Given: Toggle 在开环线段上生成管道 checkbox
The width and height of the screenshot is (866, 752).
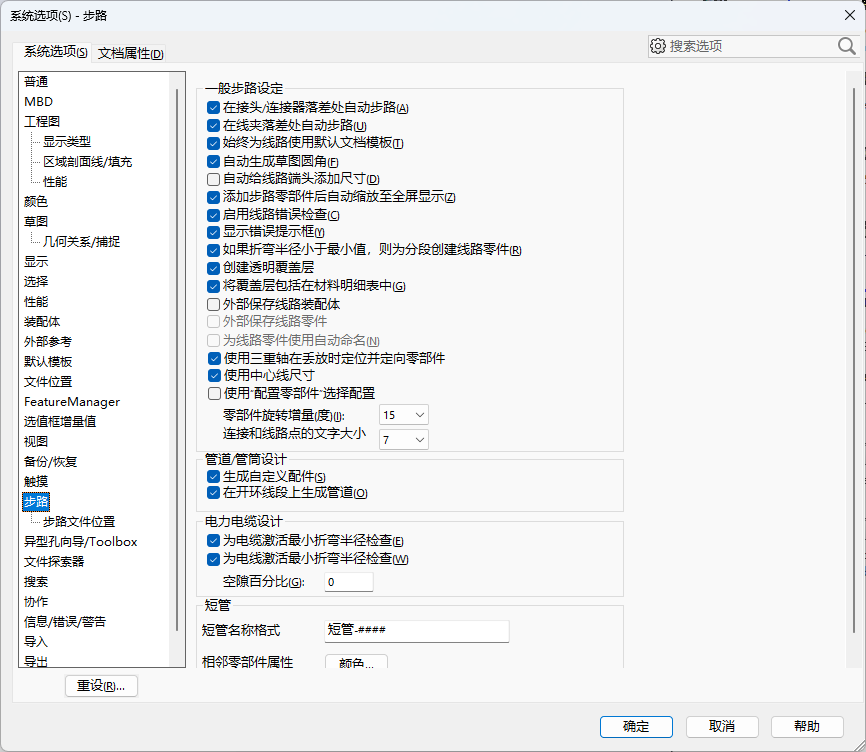Looking at the screenshot, I should click(x=213, y=492).
